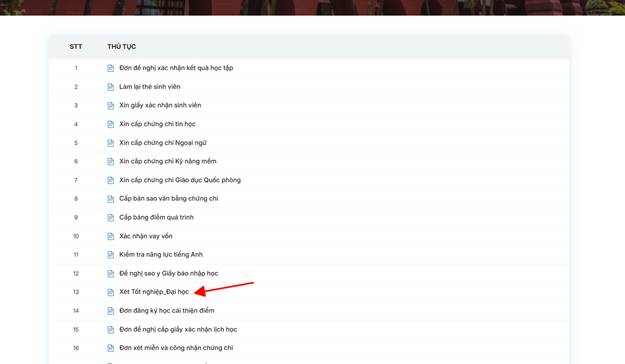The image size is (625, 364).
Task: Open Xin cấp chứng chỉ Giáo dục Quốc phòng
Action: tap(180, 180)
